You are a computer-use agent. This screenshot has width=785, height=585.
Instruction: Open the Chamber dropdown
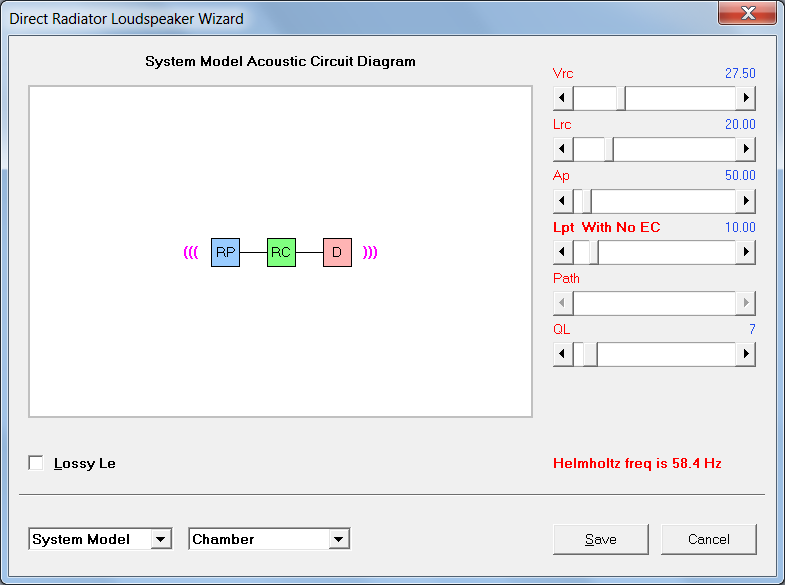click(269, 539)
